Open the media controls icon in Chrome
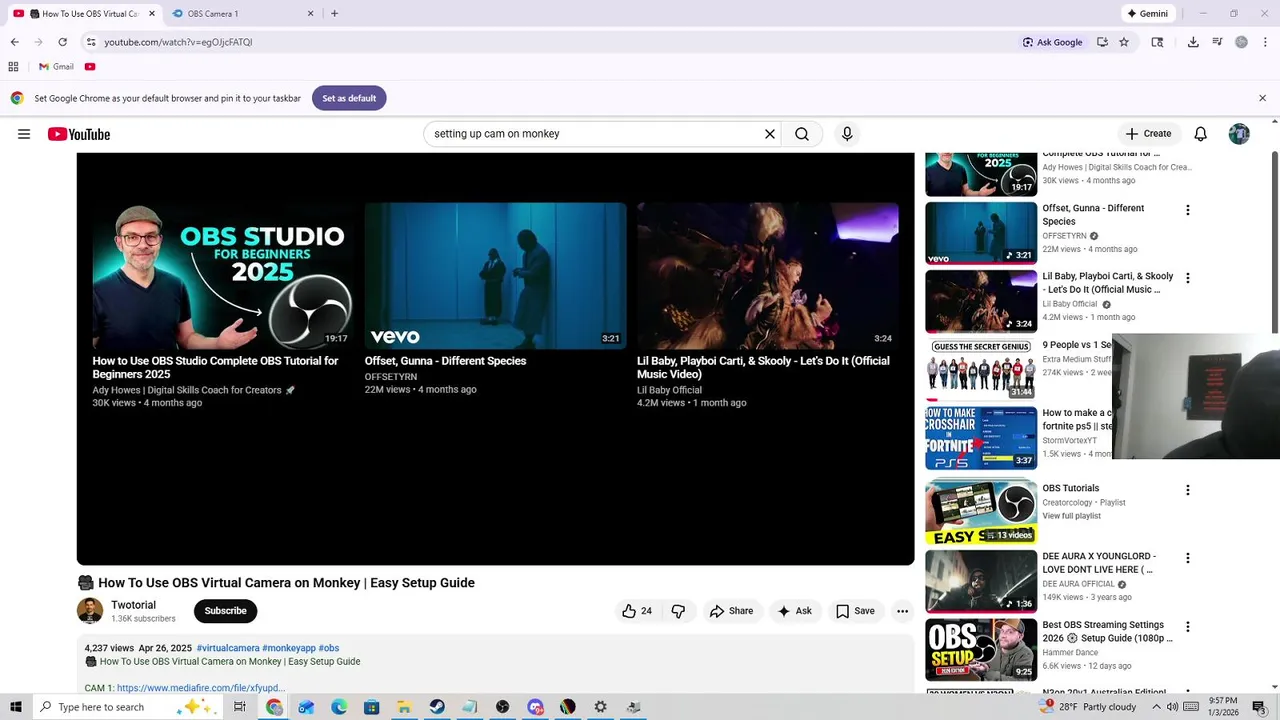The height and width of the screenshot is (720, 1280). pyautogui.click(x=1217, y=42)
